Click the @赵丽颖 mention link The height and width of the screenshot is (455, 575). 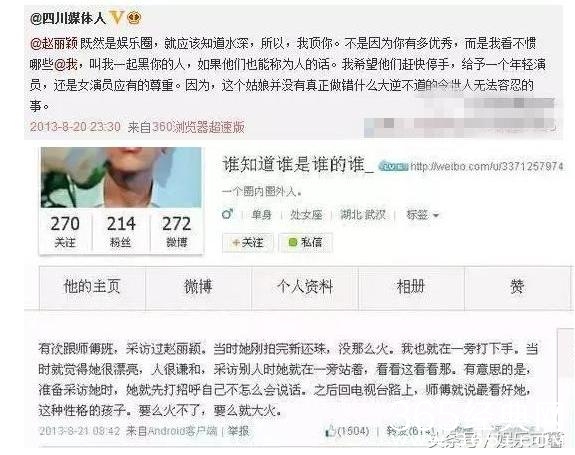tap(54, 43)
